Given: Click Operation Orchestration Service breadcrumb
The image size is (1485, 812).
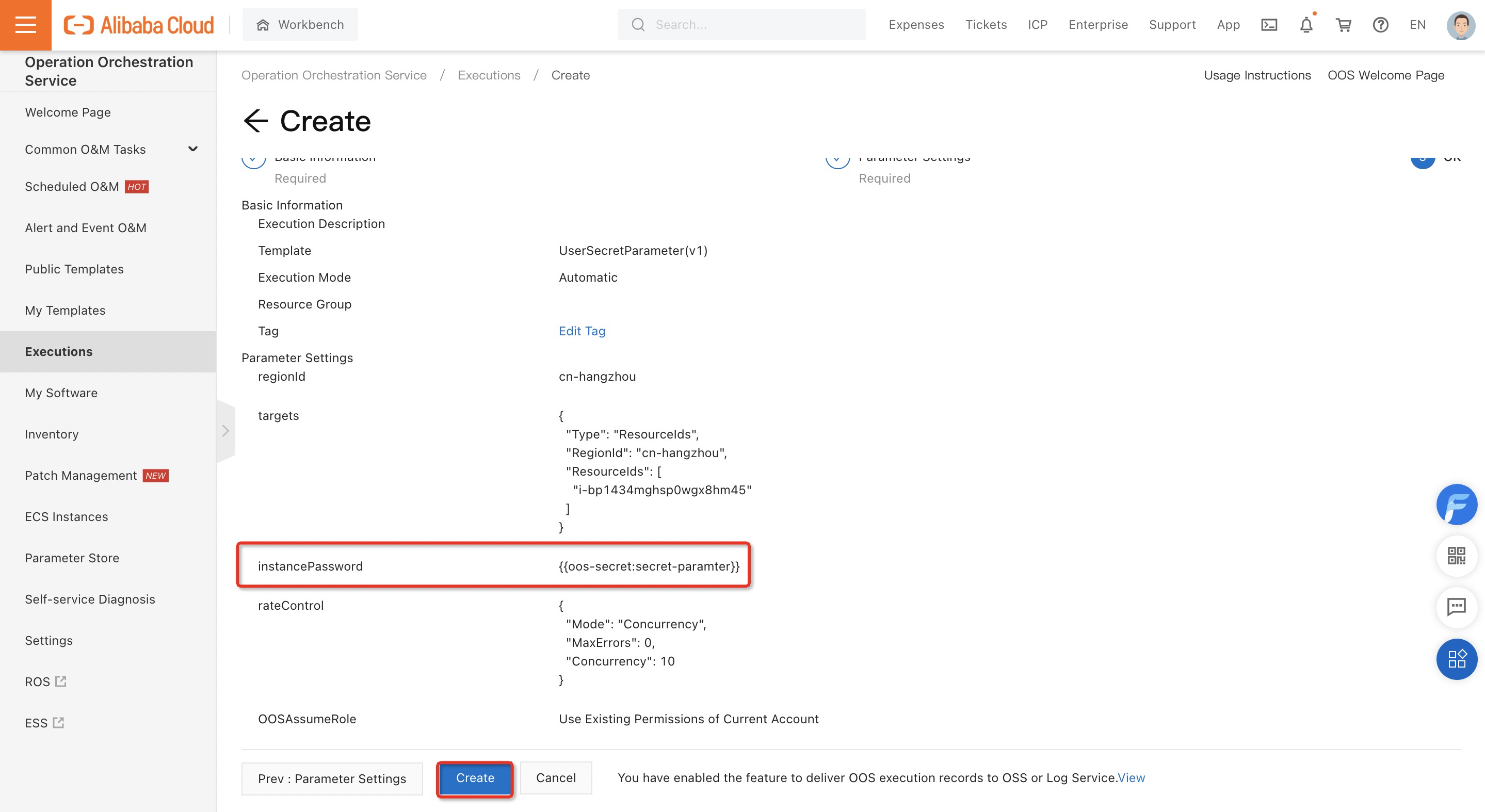Looking at the screenshot, I should [x=334, y=75].
